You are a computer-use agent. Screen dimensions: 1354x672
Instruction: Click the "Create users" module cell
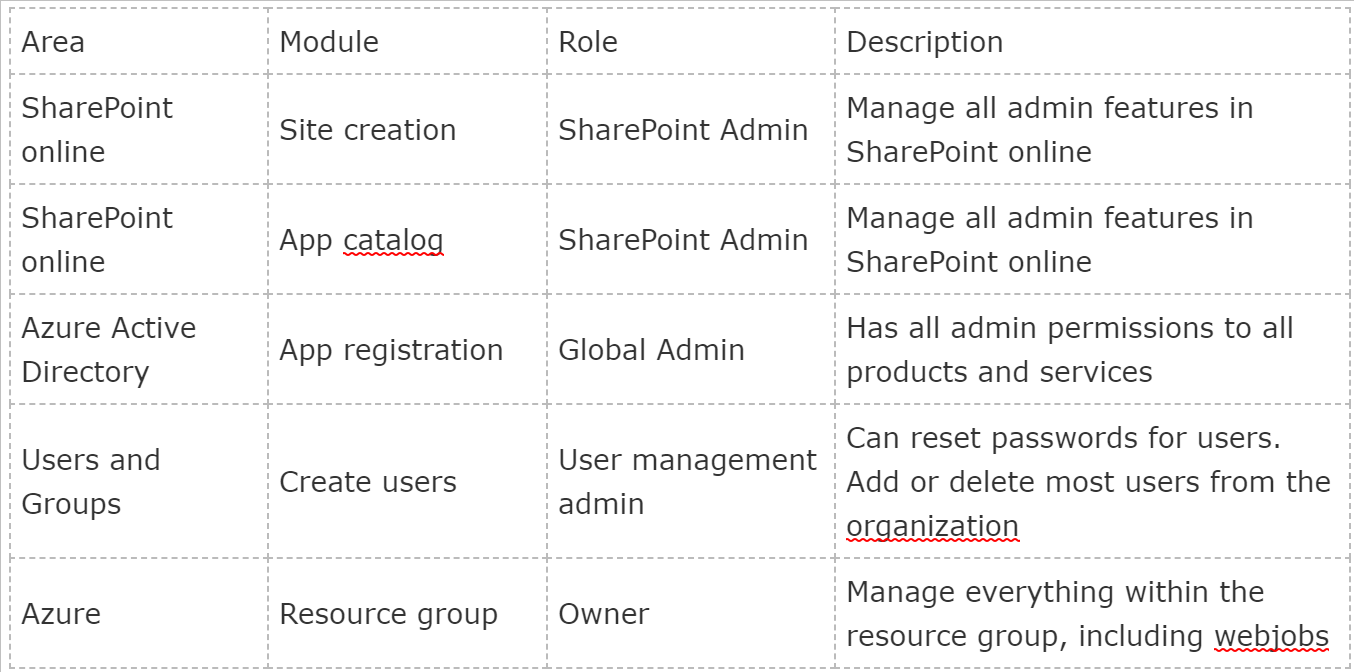[407, 482]
